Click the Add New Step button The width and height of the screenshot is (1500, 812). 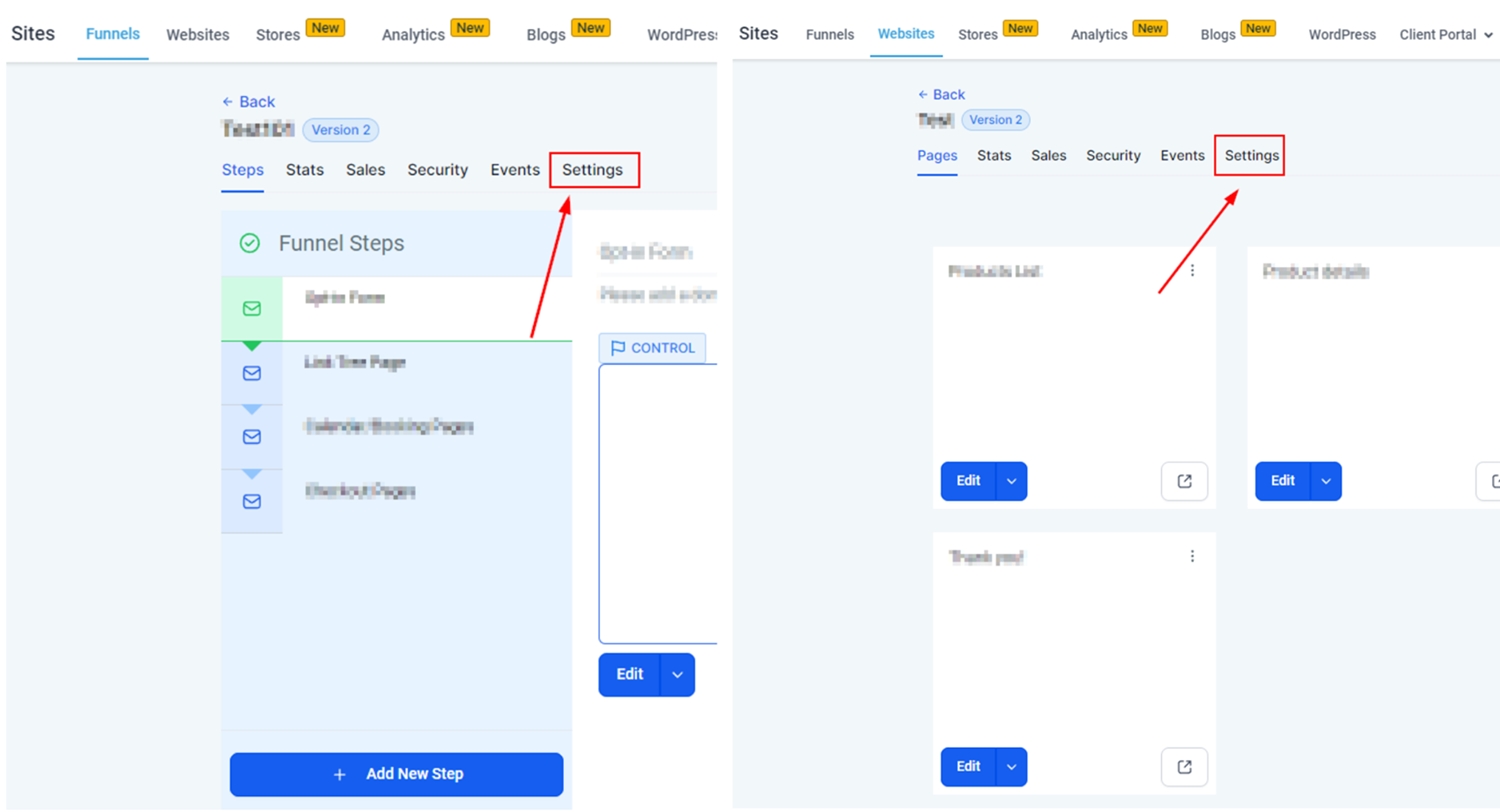397,774
